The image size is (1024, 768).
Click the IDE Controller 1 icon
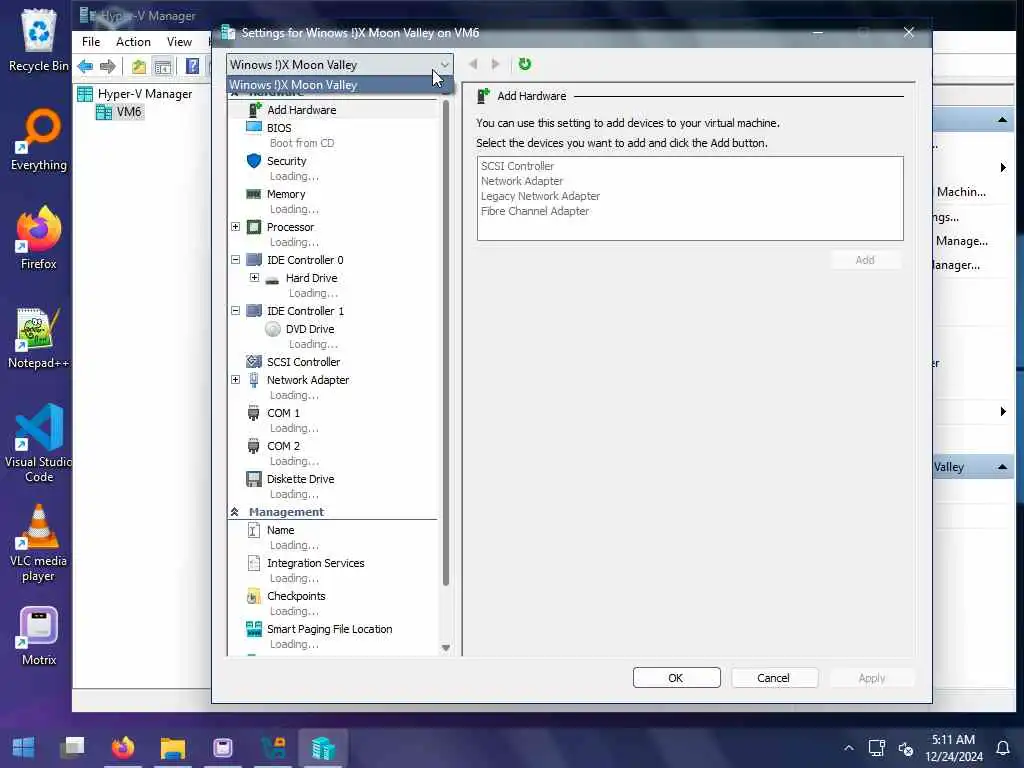coord(253,311)
